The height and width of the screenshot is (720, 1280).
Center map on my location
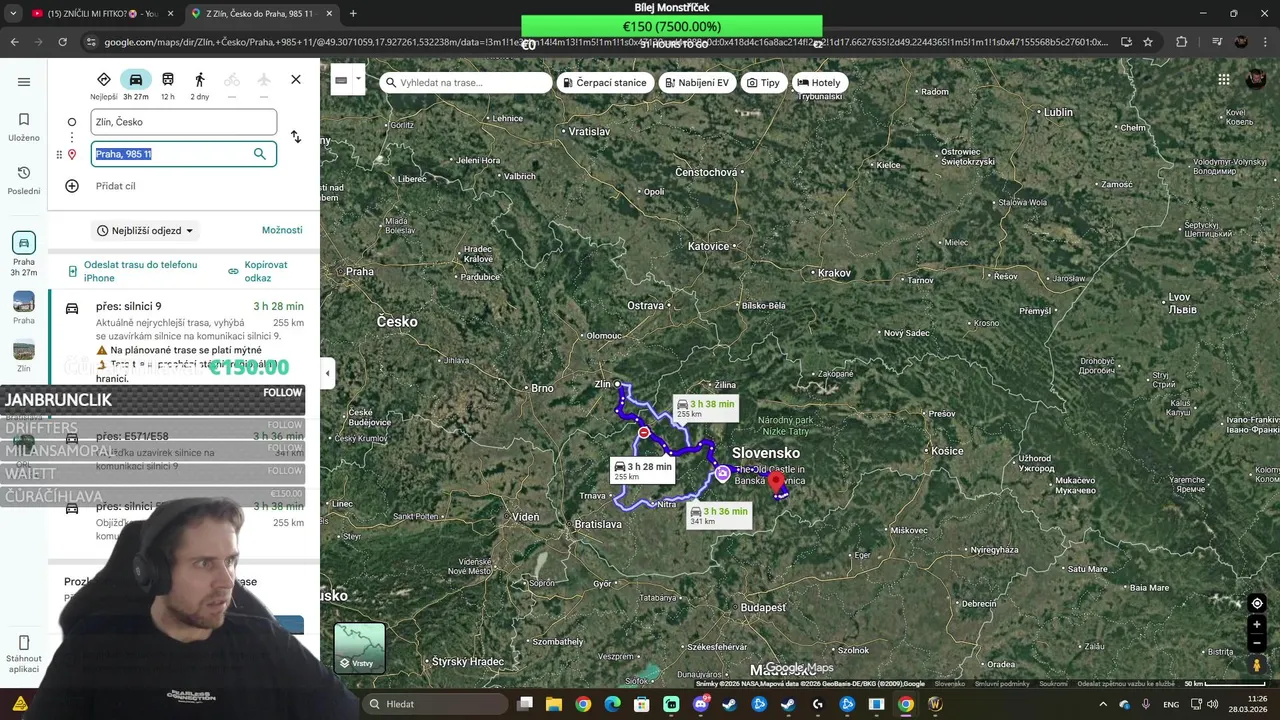pos(1257,603)
